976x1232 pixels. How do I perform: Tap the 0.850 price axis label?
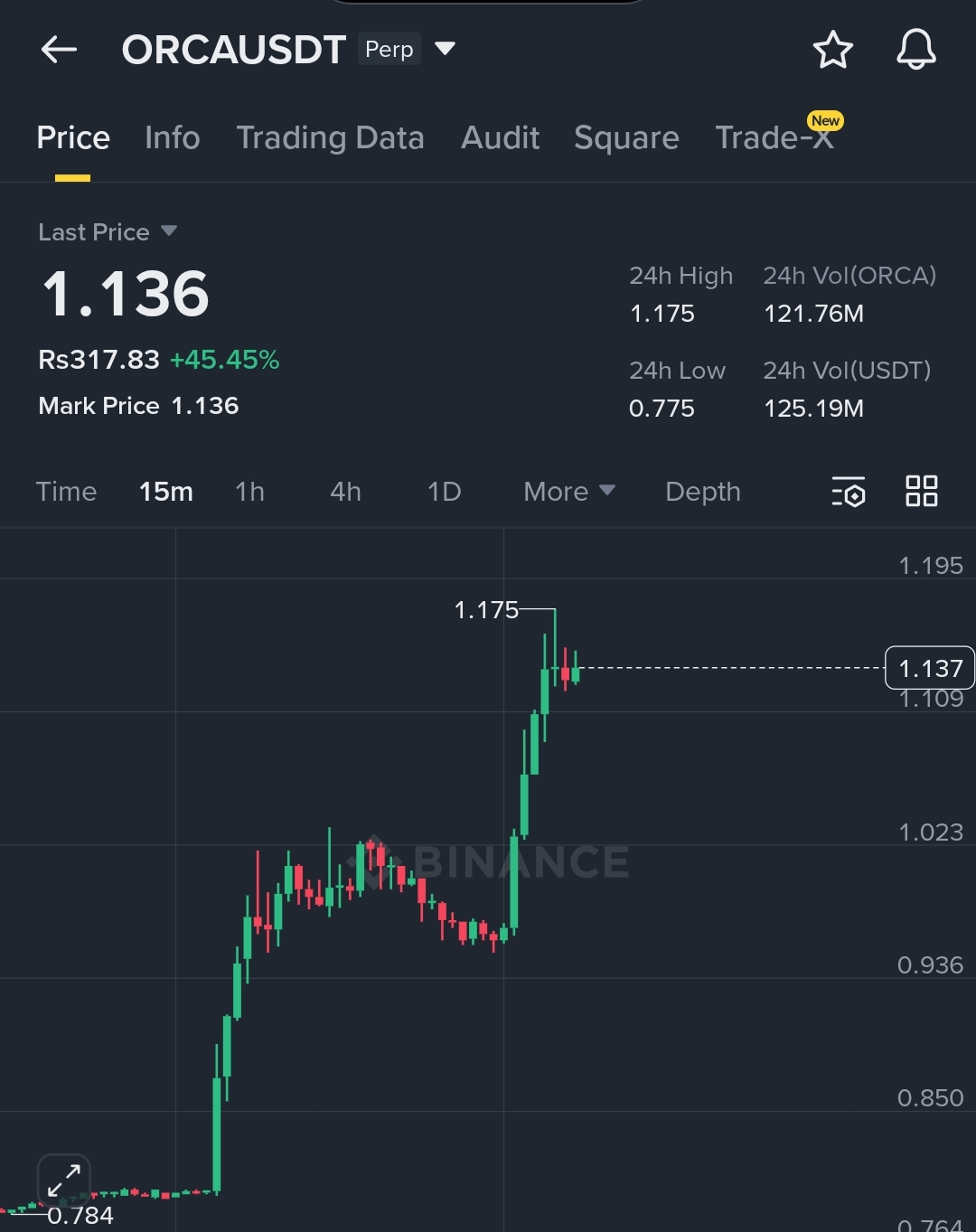[931, 1098]
